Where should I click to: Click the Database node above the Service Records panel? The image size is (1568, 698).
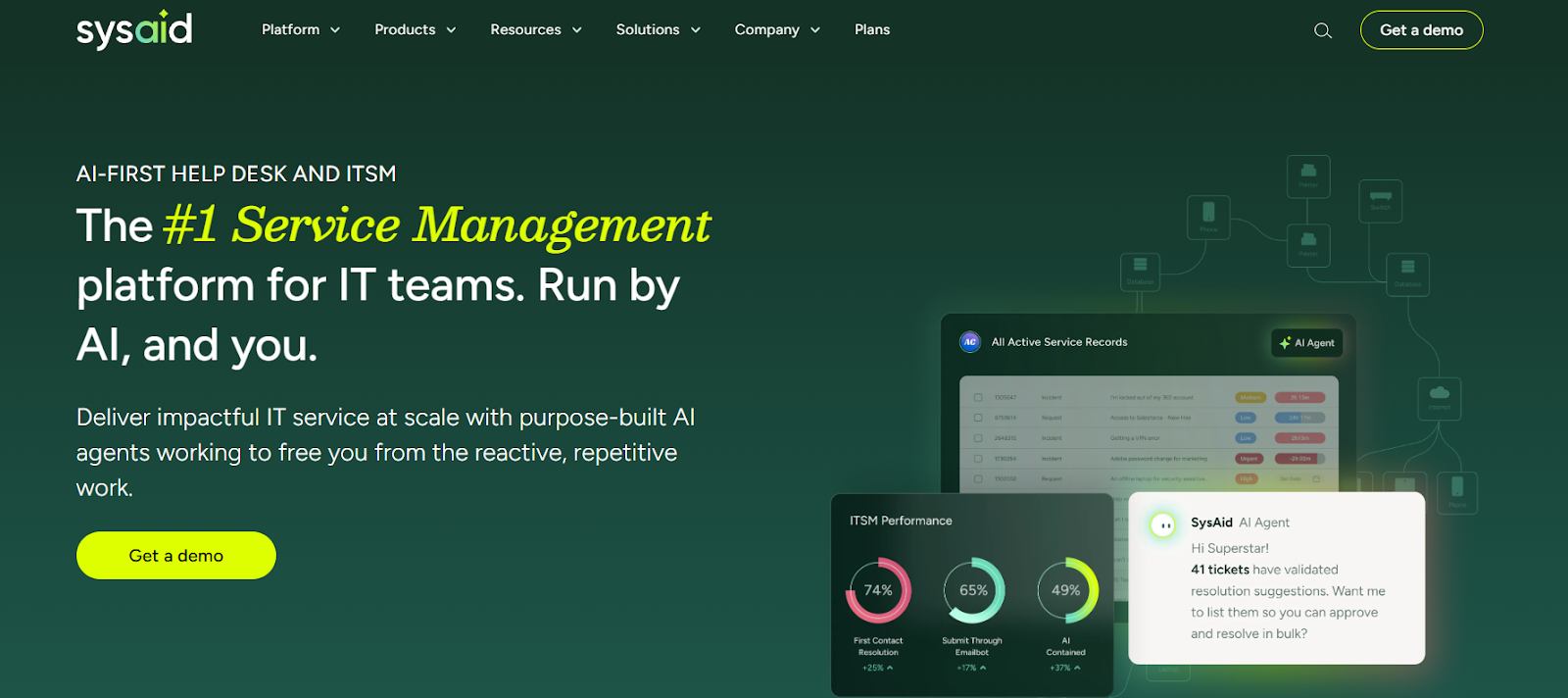tap(1141, 271)
